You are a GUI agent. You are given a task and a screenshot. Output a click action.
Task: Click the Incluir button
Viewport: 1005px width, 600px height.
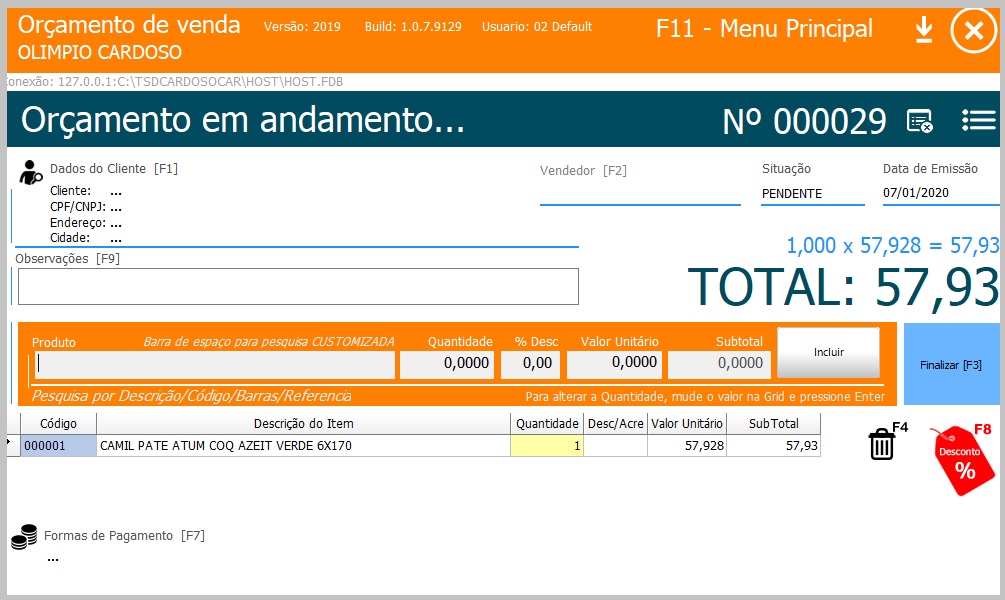[828, 353]
